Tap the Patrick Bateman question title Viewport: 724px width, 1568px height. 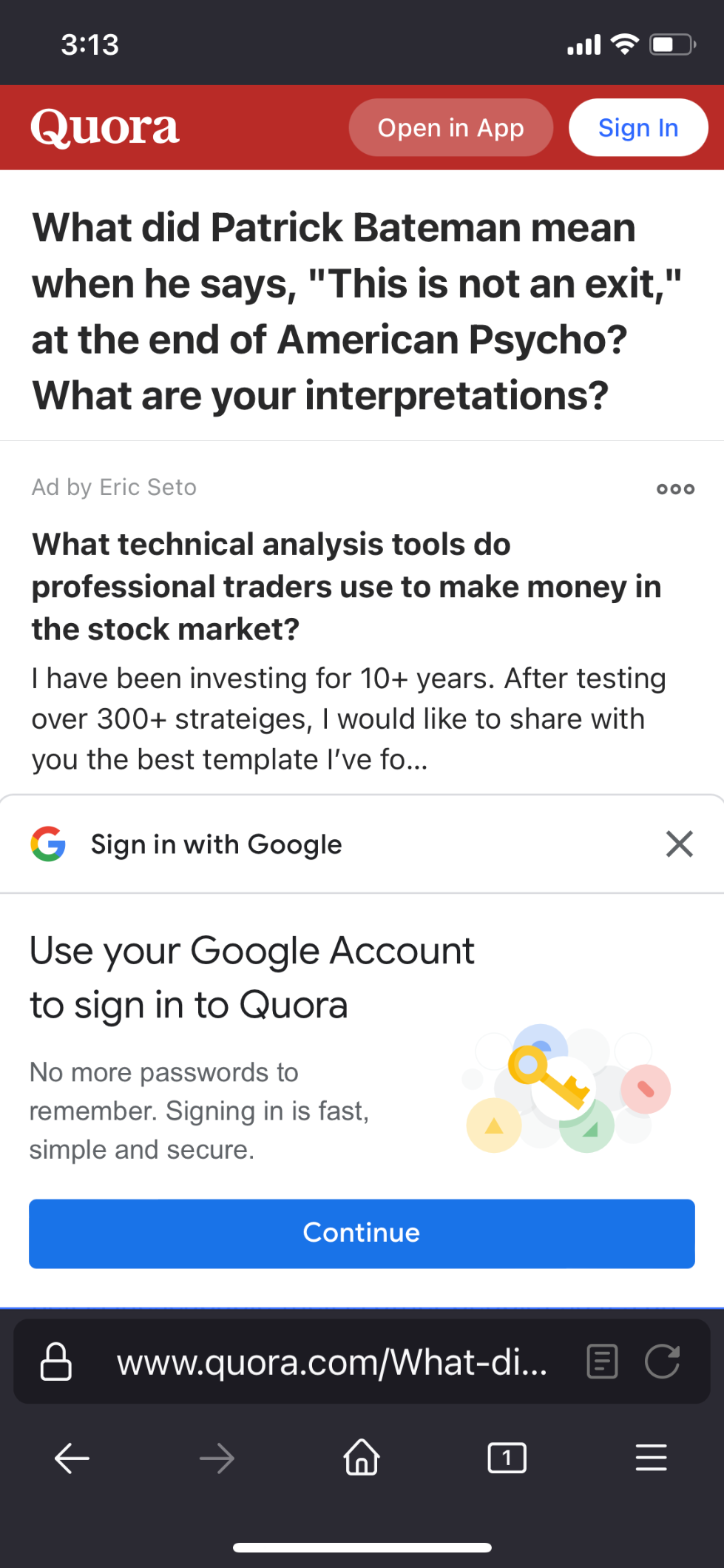[x=356, y=311]
